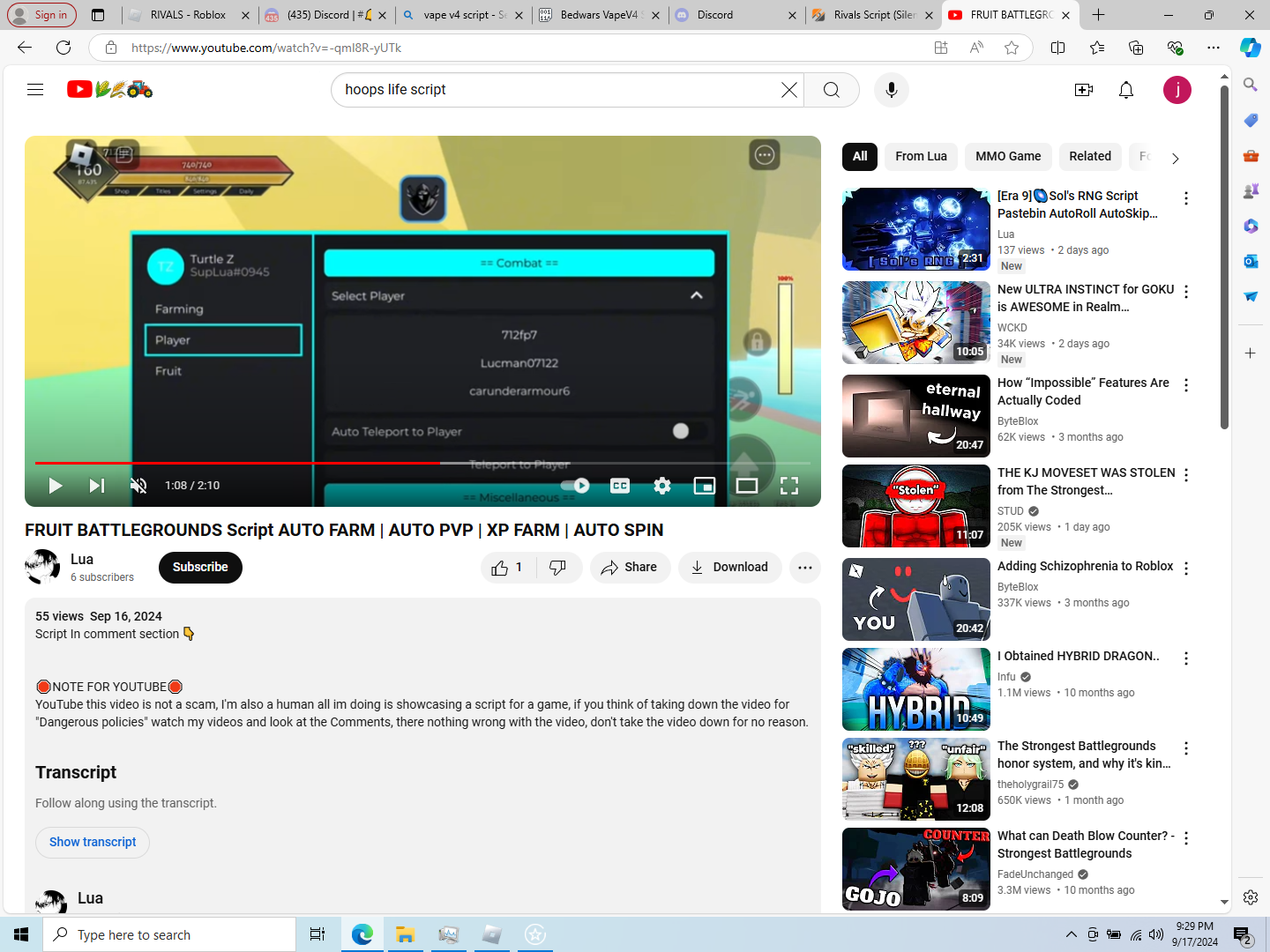Open the Create video icon

click(x=1084, y=90)
